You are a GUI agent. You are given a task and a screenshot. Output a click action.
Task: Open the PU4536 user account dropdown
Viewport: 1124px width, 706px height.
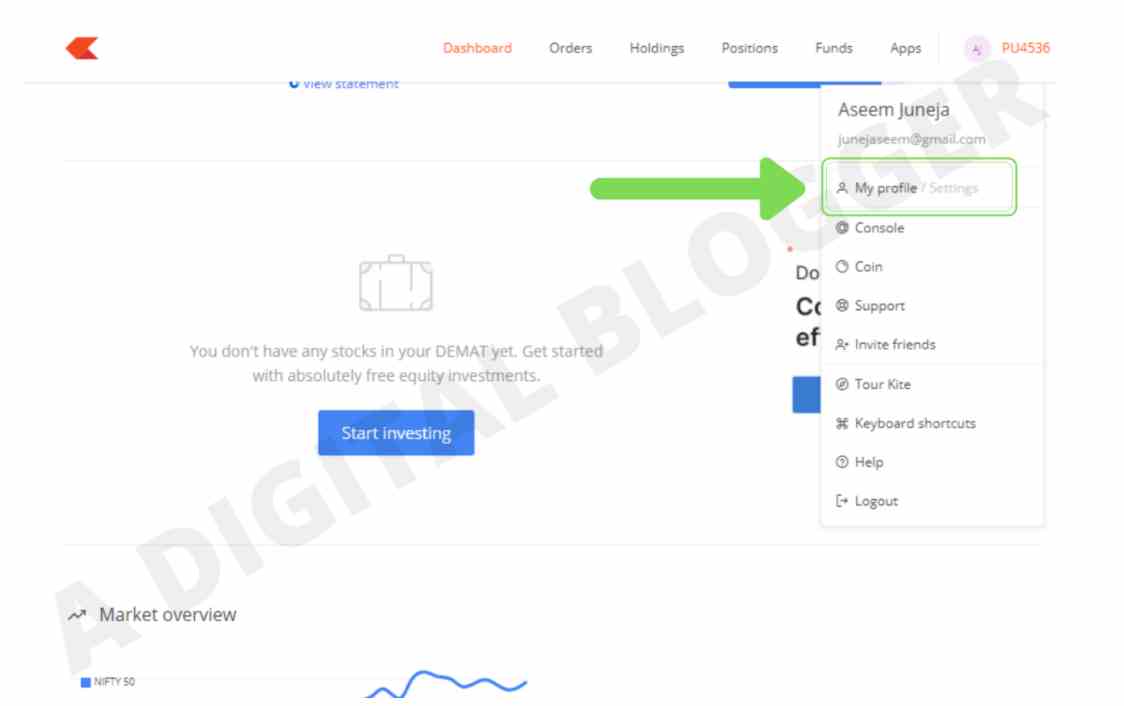click(x=1025, y=48)
